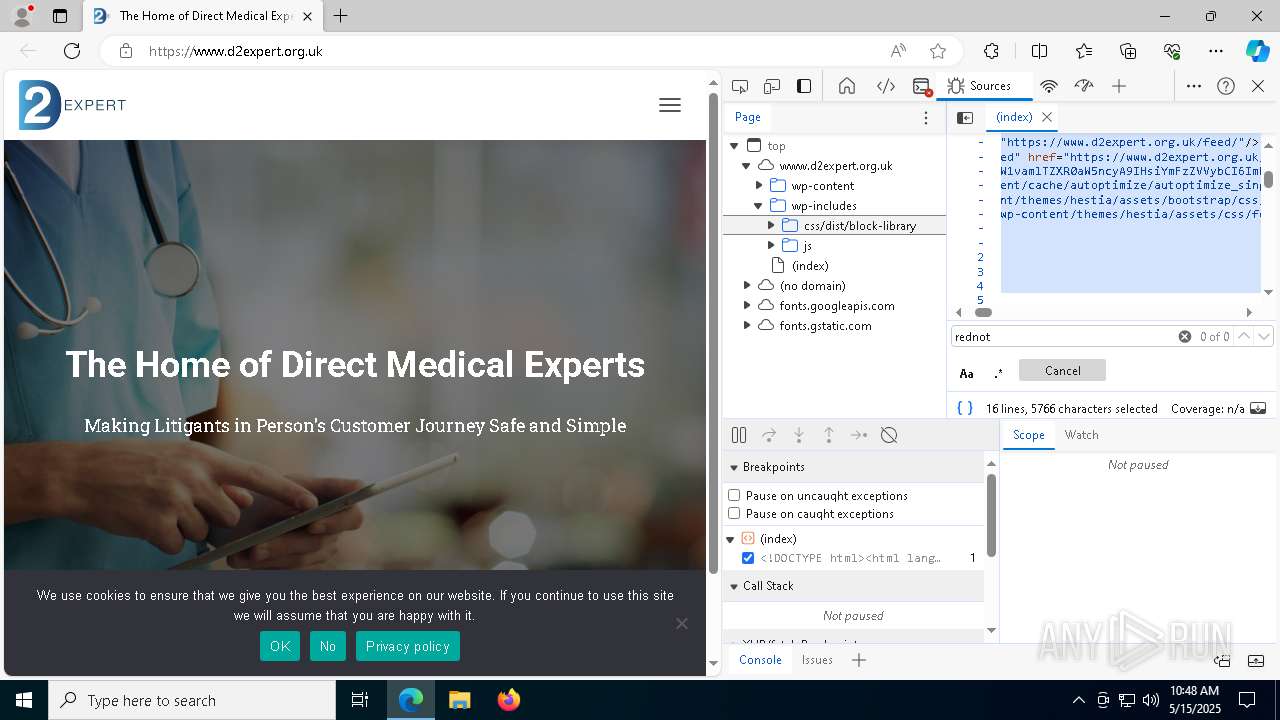Expand Quick View drawer icon
The height and width of the screenshot is (720, 1280).
coord(1256,661)
